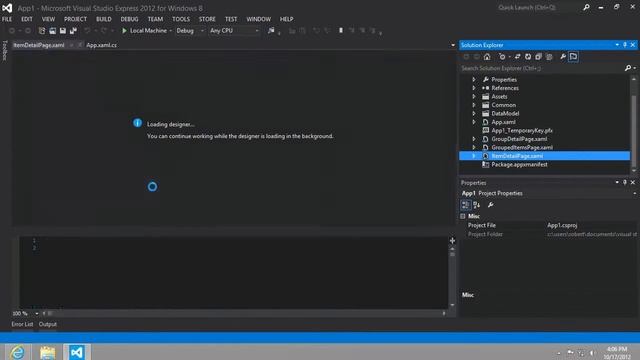Open the BUILD menu
This screenshot has width=640, height=360.
pos(104,19)
